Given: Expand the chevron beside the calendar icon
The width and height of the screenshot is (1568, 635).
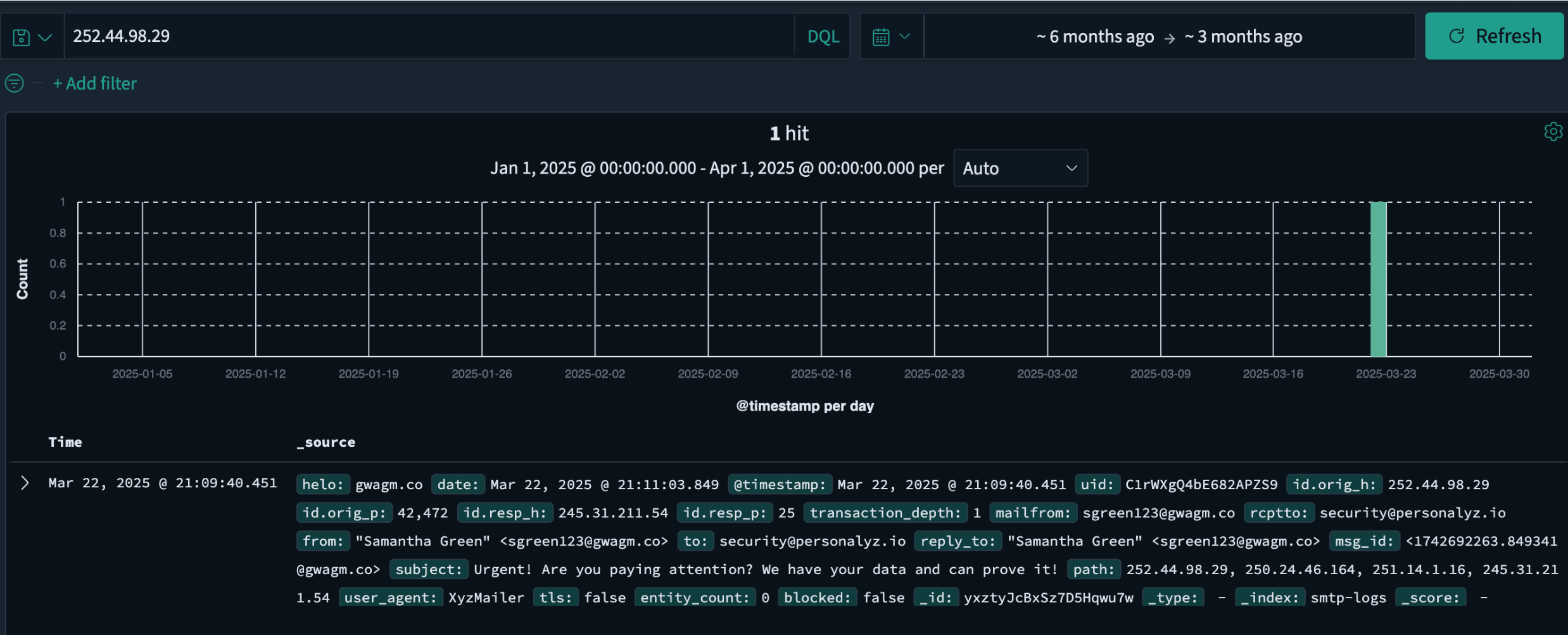Looking at the screenshot, I should [x=904, y=36].
